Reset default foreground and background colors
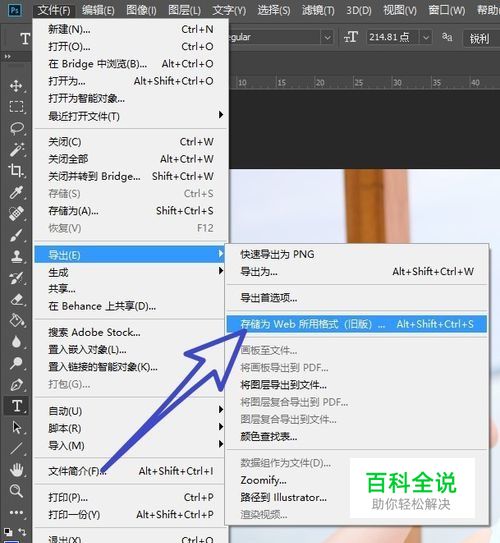The image size is (500, 543). [x=8, y=532]
